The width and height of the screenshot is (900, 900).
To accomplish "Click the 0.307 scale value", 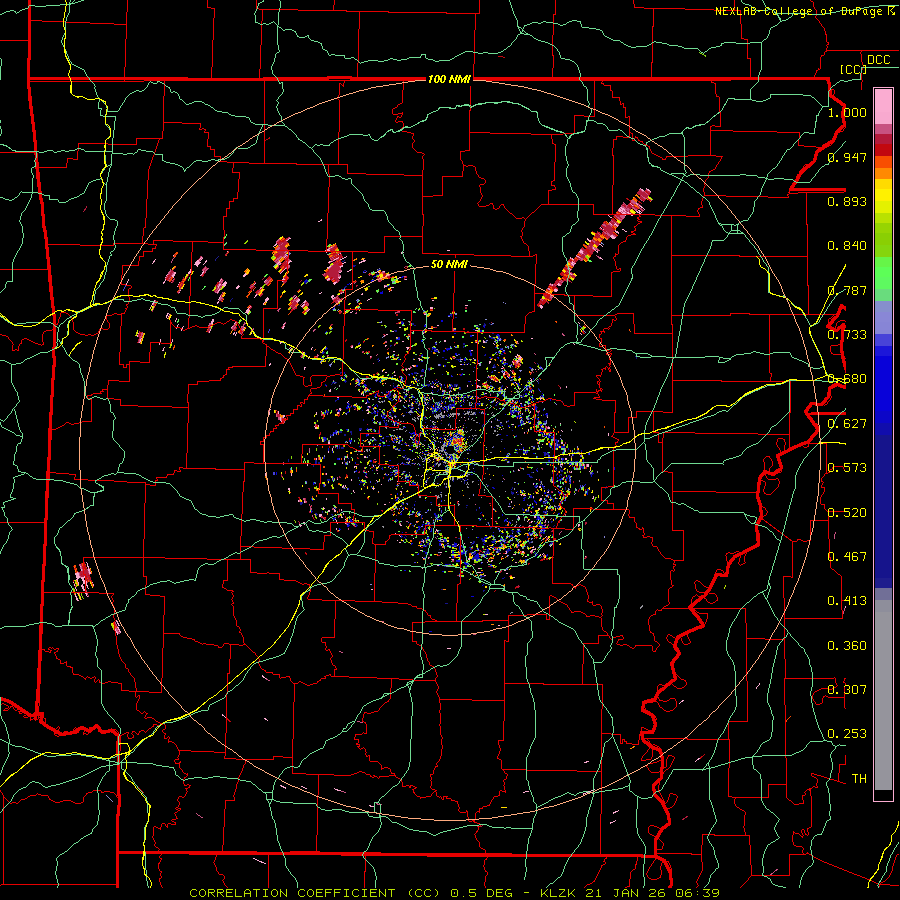I will 847,690.
